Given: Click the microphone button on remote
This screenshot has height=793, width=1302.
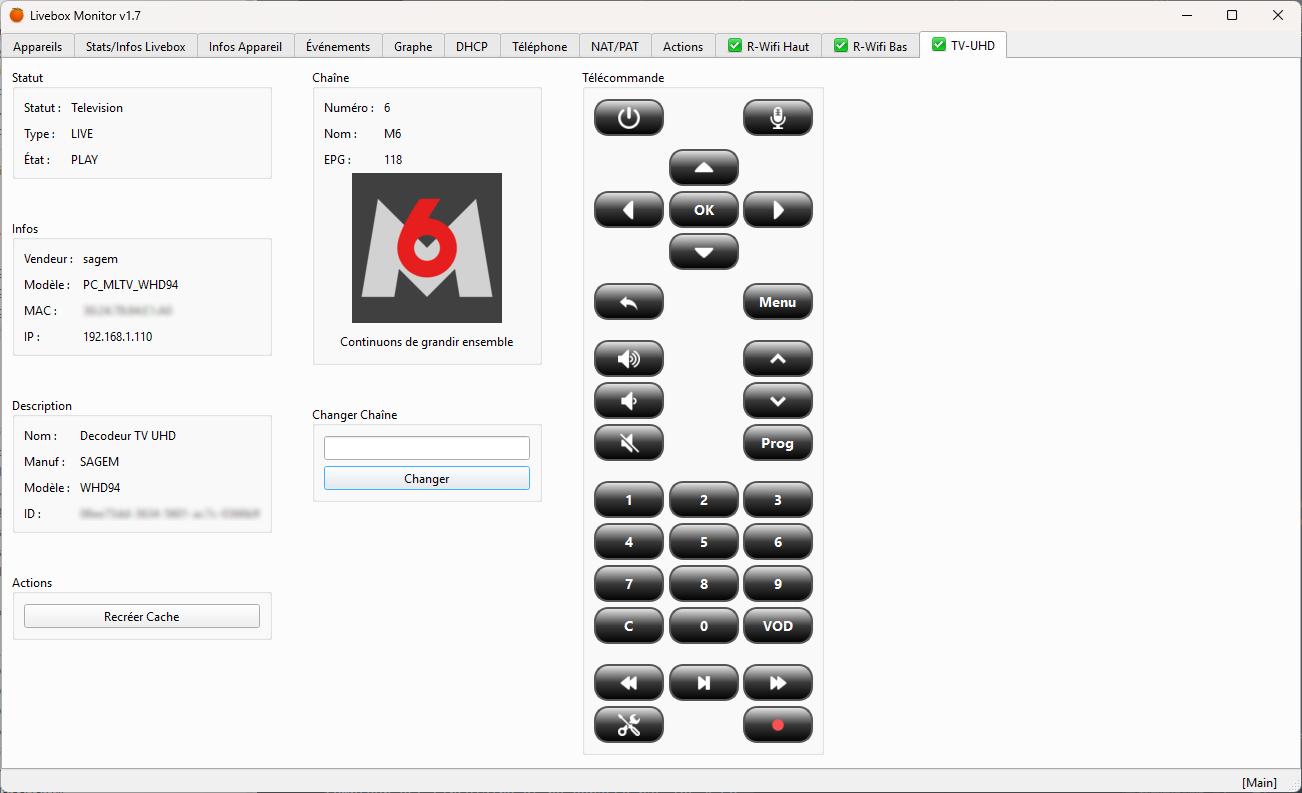Looking at the screenshot, I should tap(778, 118).
